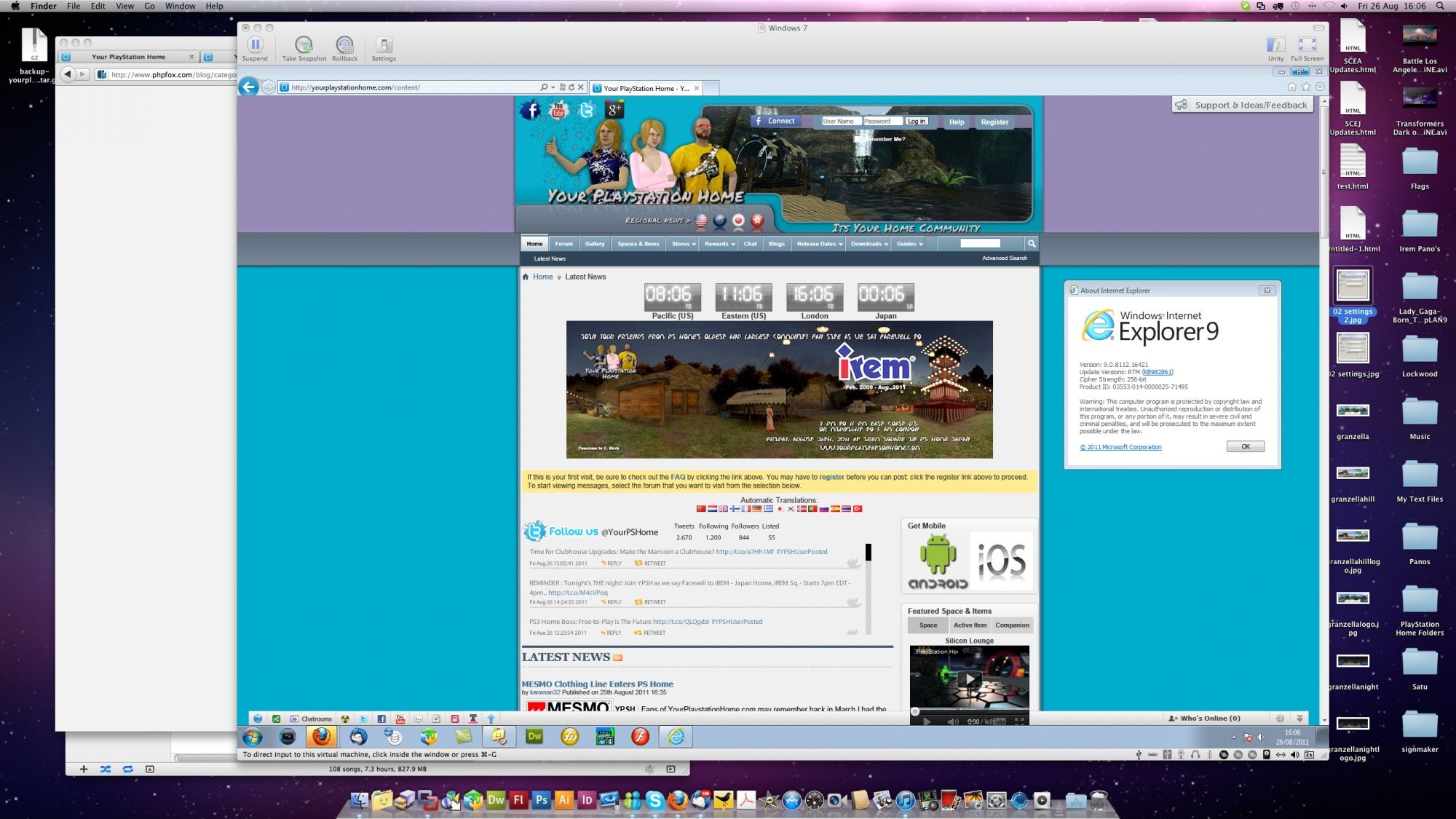Click the Facebook icon in site header
1456x819 pixels.
pyautogui.click(x=531, y=111)
